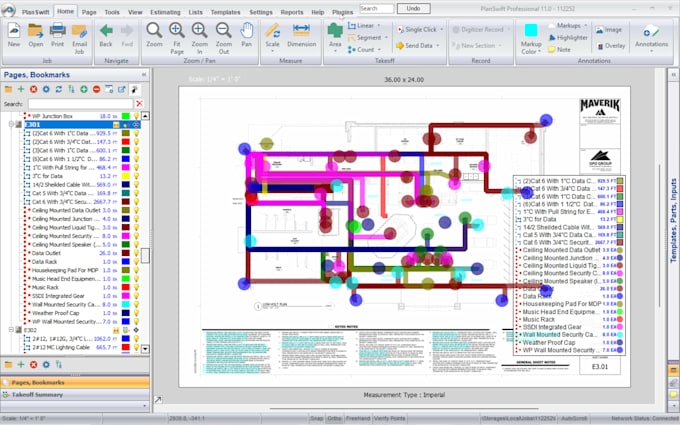Open a job with the Open icon
This screenshot has width=680, height=425.
click(x=36, y=35)
